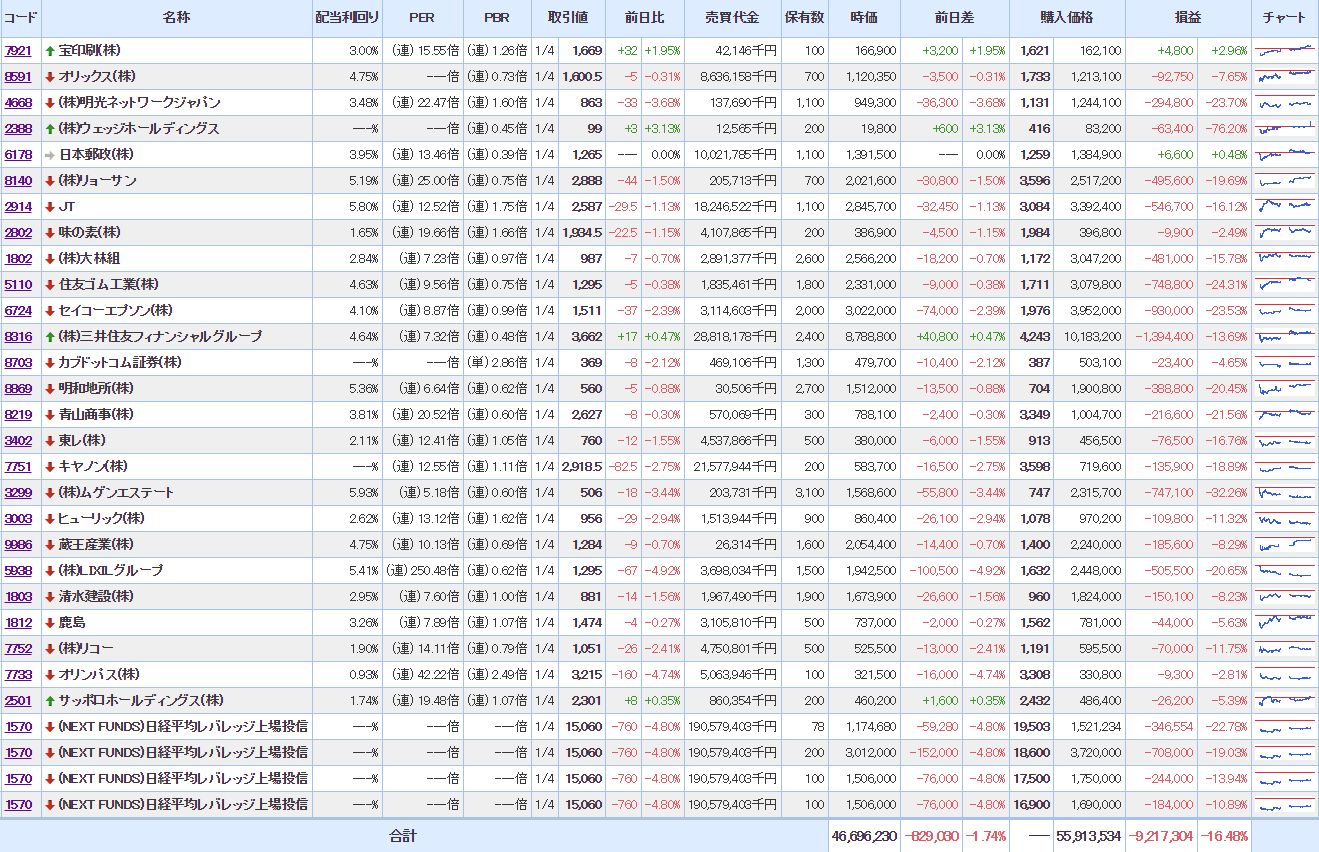Open the stock code link 7921

point(18,50)
